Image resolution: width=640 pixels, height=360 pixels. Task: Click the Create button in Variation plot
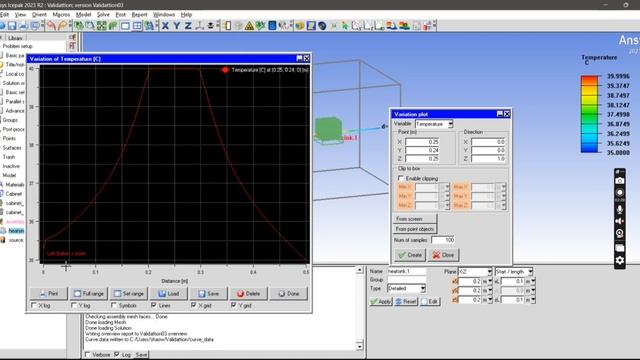[x=410, y=255]
